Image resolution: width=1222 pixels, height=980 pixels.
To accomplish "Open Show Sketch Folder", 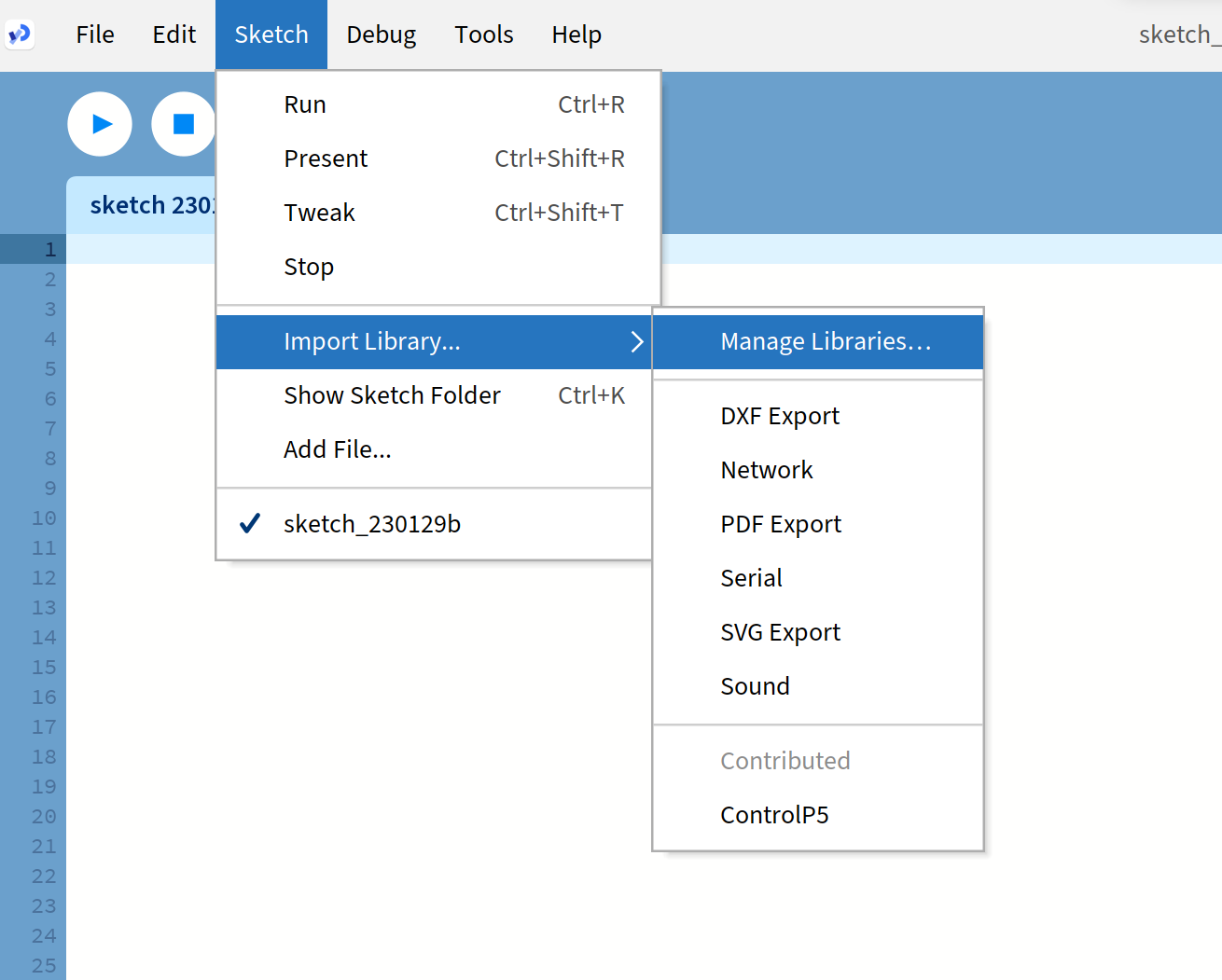I will click(392, 395).
